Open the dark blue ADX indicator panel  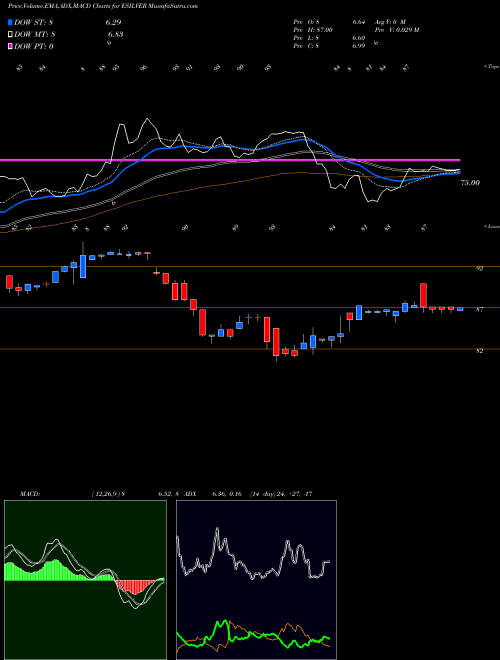[256, 580]
